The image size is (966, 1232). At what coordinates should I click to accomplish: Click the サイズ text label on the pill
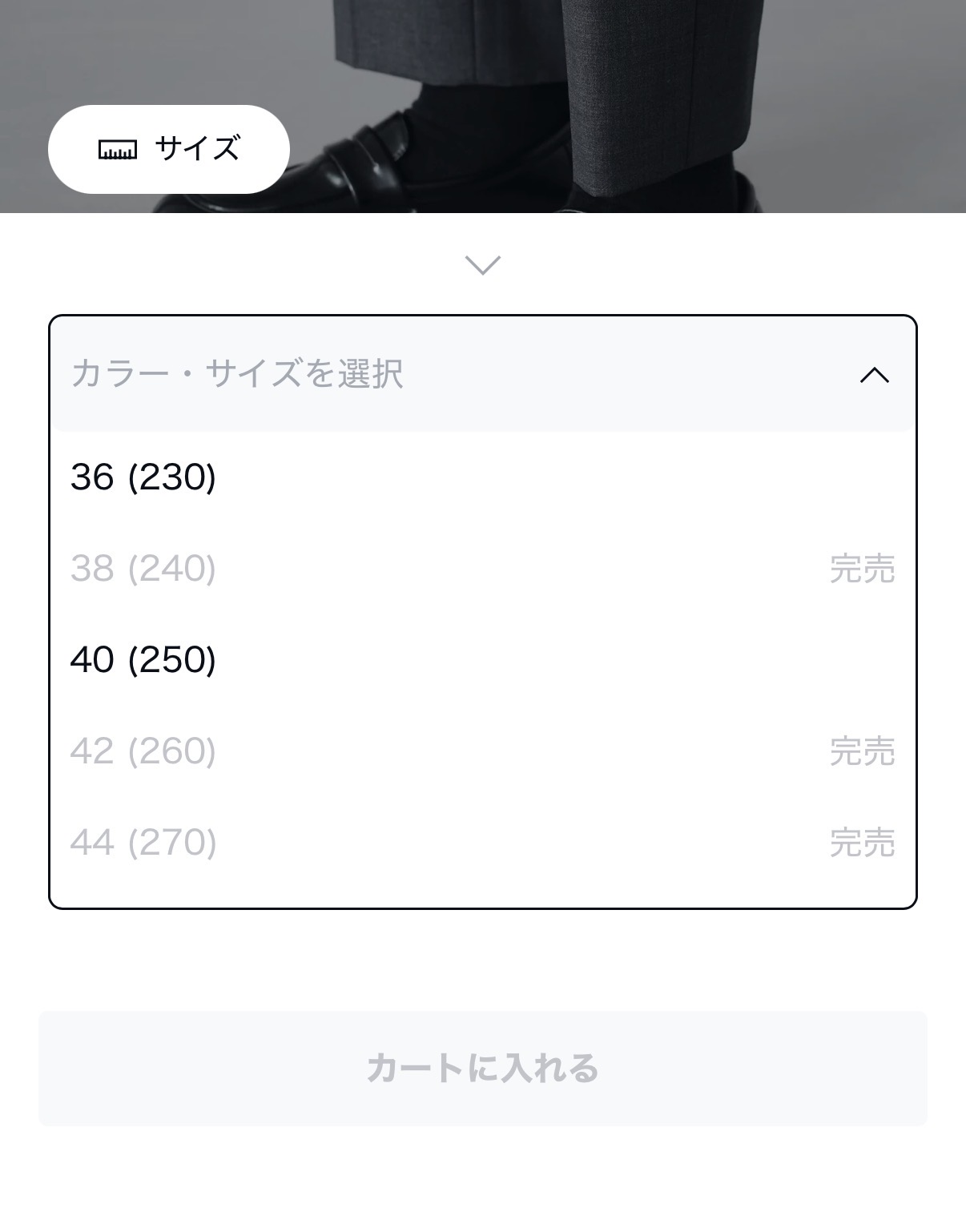pos(197,149)
